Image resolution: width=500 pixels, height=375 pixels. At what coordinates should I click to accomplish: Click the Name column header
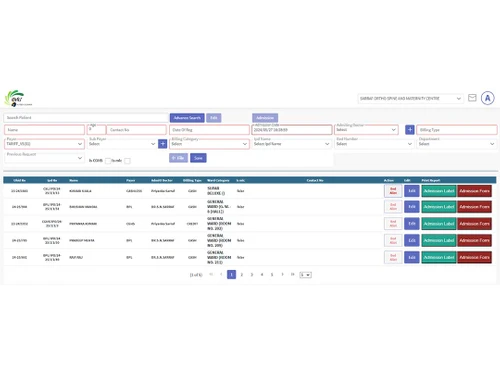tap(74, 180)
